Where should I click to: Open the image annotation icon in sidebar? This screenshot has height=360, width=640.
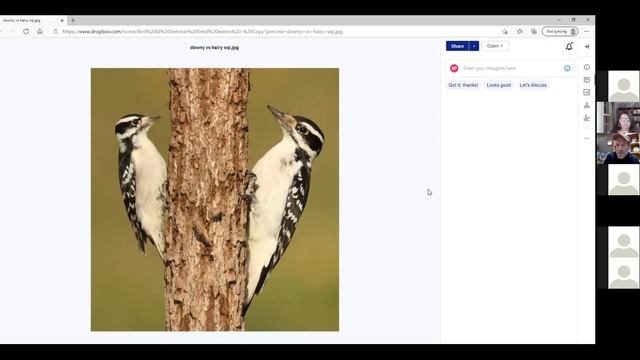pyautogui.click(x=587, y=92)
